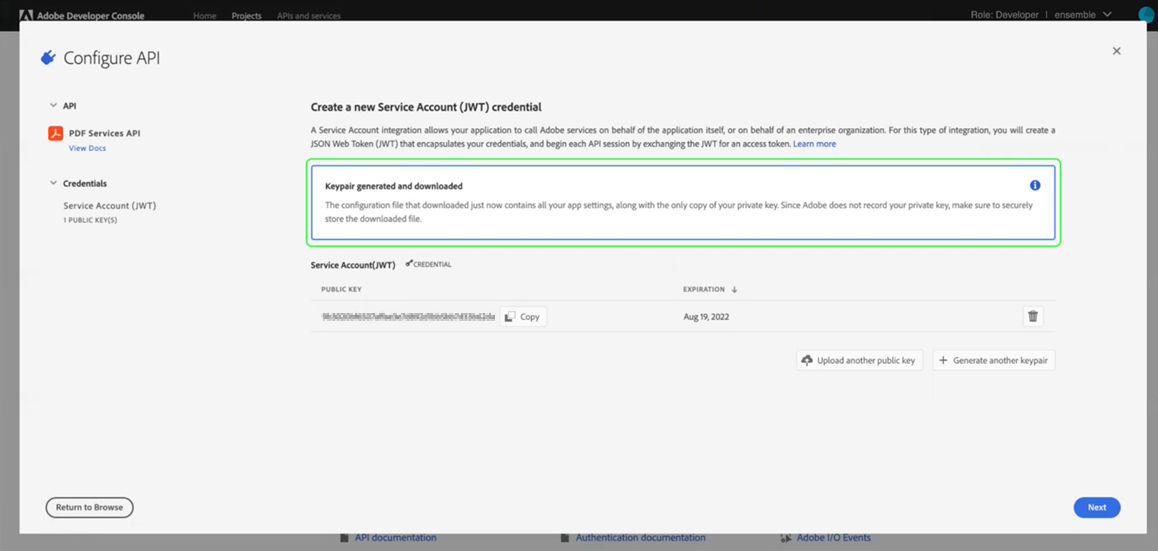Open Adobe I/O Events link in background
Image resolution: width=1158 pixels, height=551 pixels.
click(x=834, y=538)
